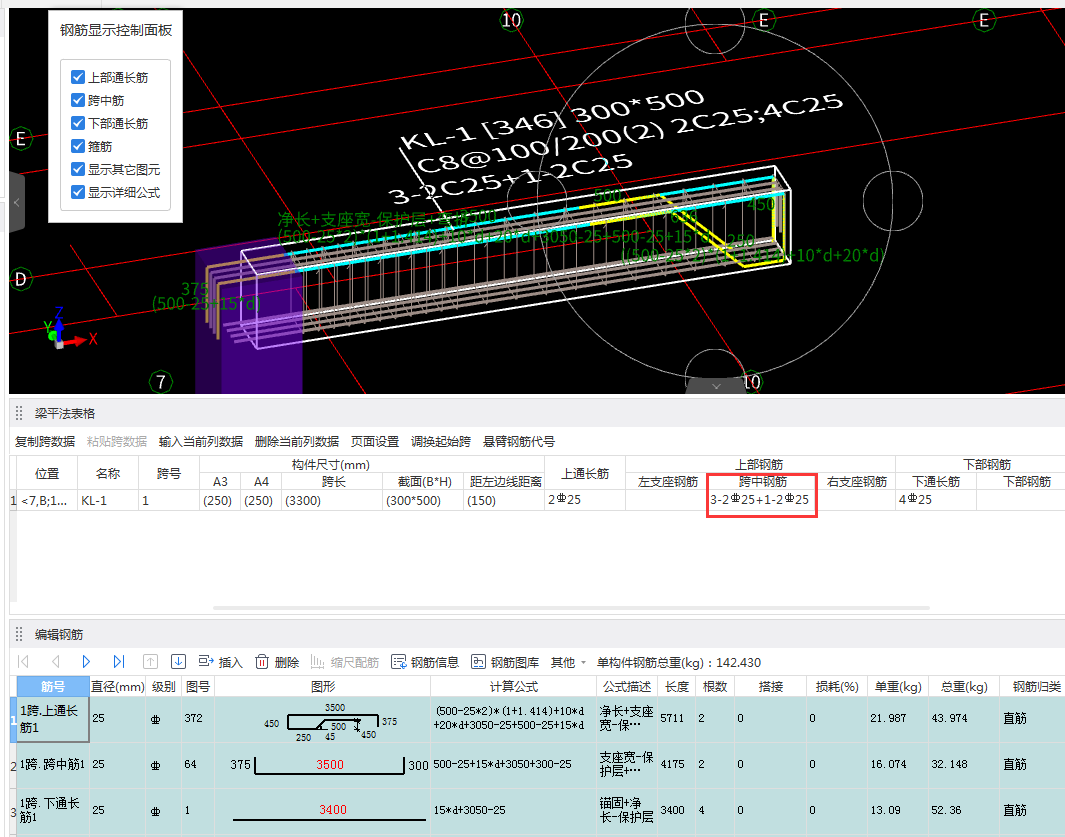Image resolution: width=1065 pixels, height=837 pixels.
Task: Select the 跨长 cell (3300)
Action: pos(332,500)
